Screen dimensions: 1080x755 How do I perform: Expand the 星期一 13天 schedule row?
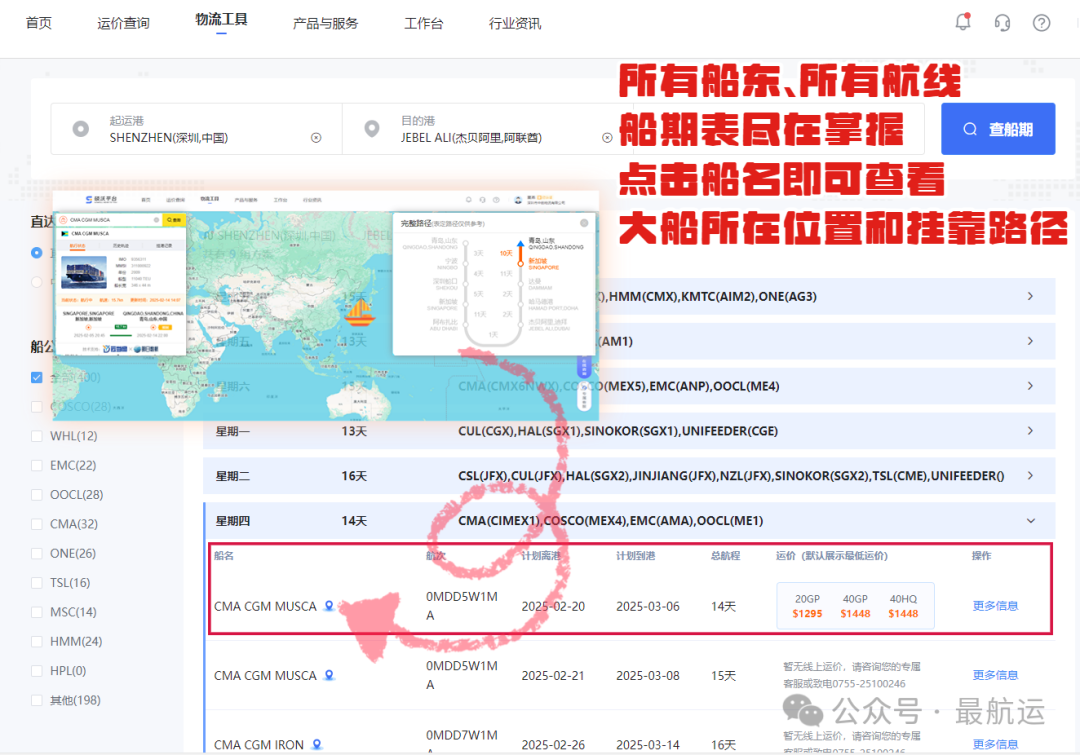click(x=1030, y=431)
